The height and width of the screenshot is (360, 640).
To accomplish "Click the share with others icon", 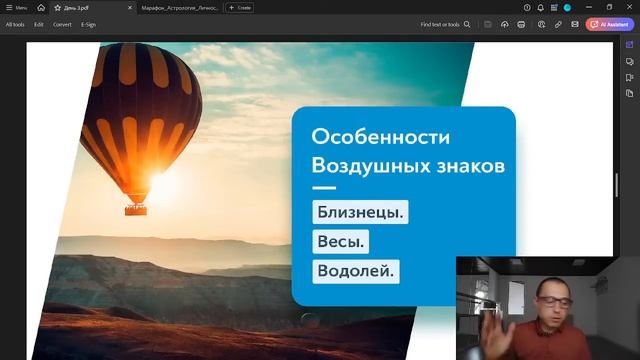I will [541, 24].
